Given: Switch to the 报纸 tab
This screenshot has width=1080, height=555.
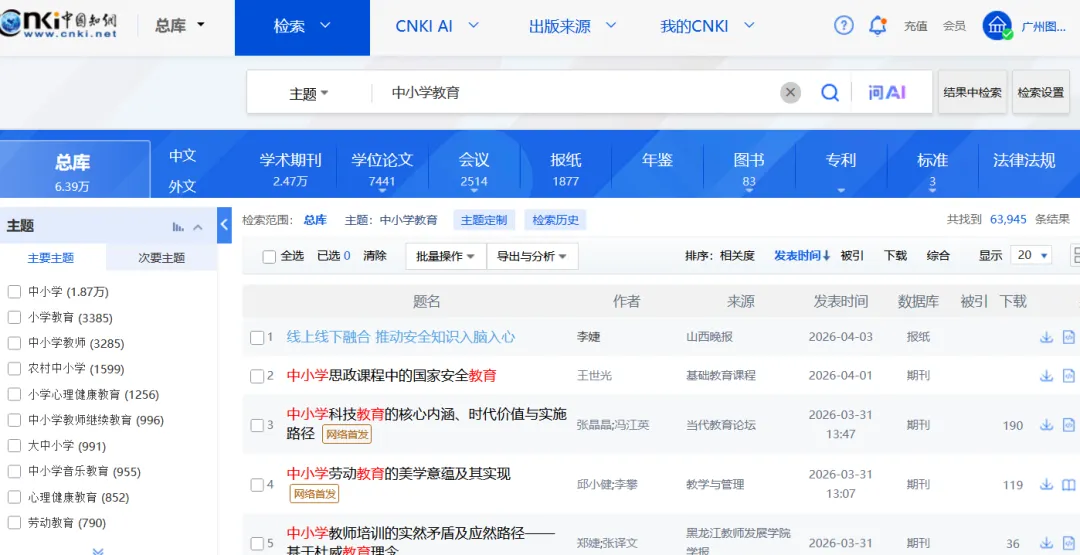Looking at the screenshot, I should [x=565, y=169].
